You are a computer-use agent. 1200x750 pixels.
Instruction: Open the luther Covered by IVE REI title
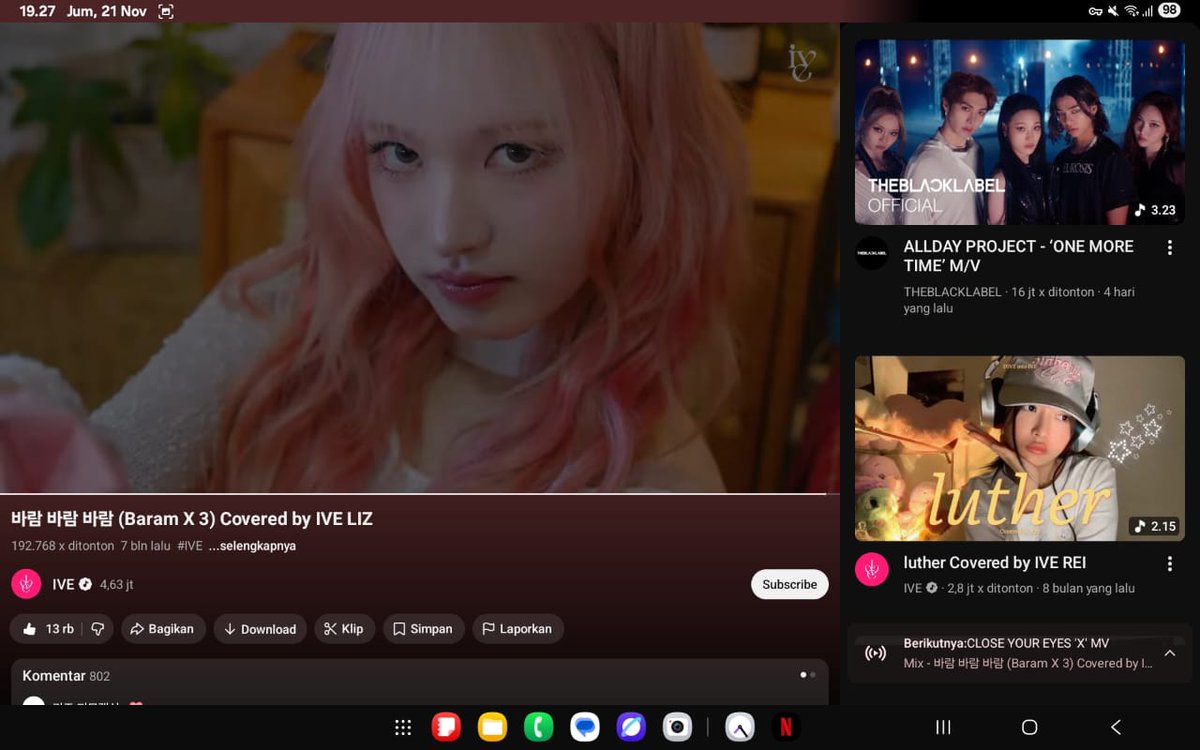[994, 563]
